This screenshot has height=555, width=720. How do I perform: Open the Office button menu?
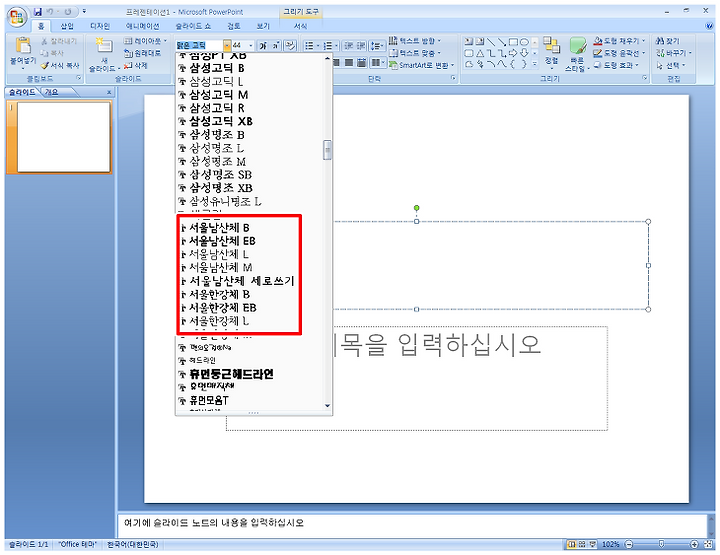point(17,17)
